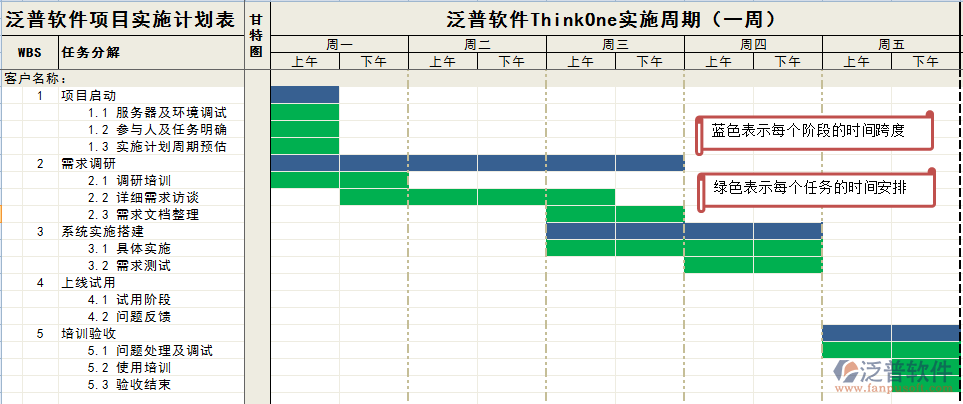The height and width of the screenshot is (404, 963).
Task: Click green bar for 具体实施
Action: 684,248
